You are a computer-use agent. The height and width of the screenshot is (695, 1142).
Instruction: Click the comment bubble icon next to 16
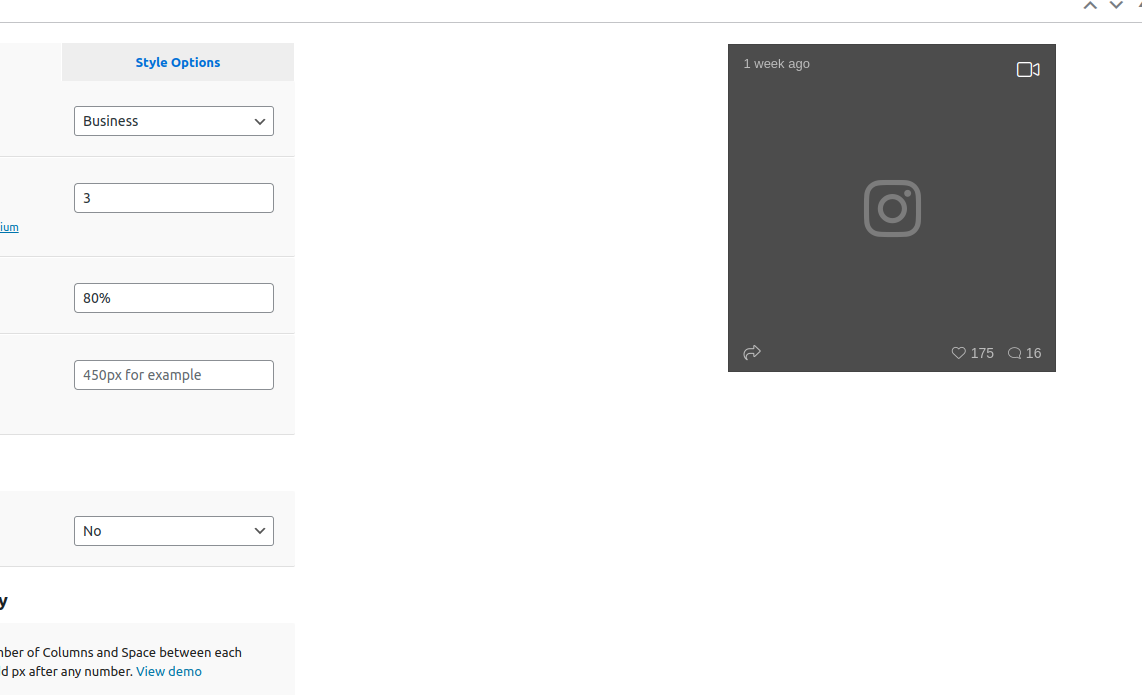(x=1015, y=353)
